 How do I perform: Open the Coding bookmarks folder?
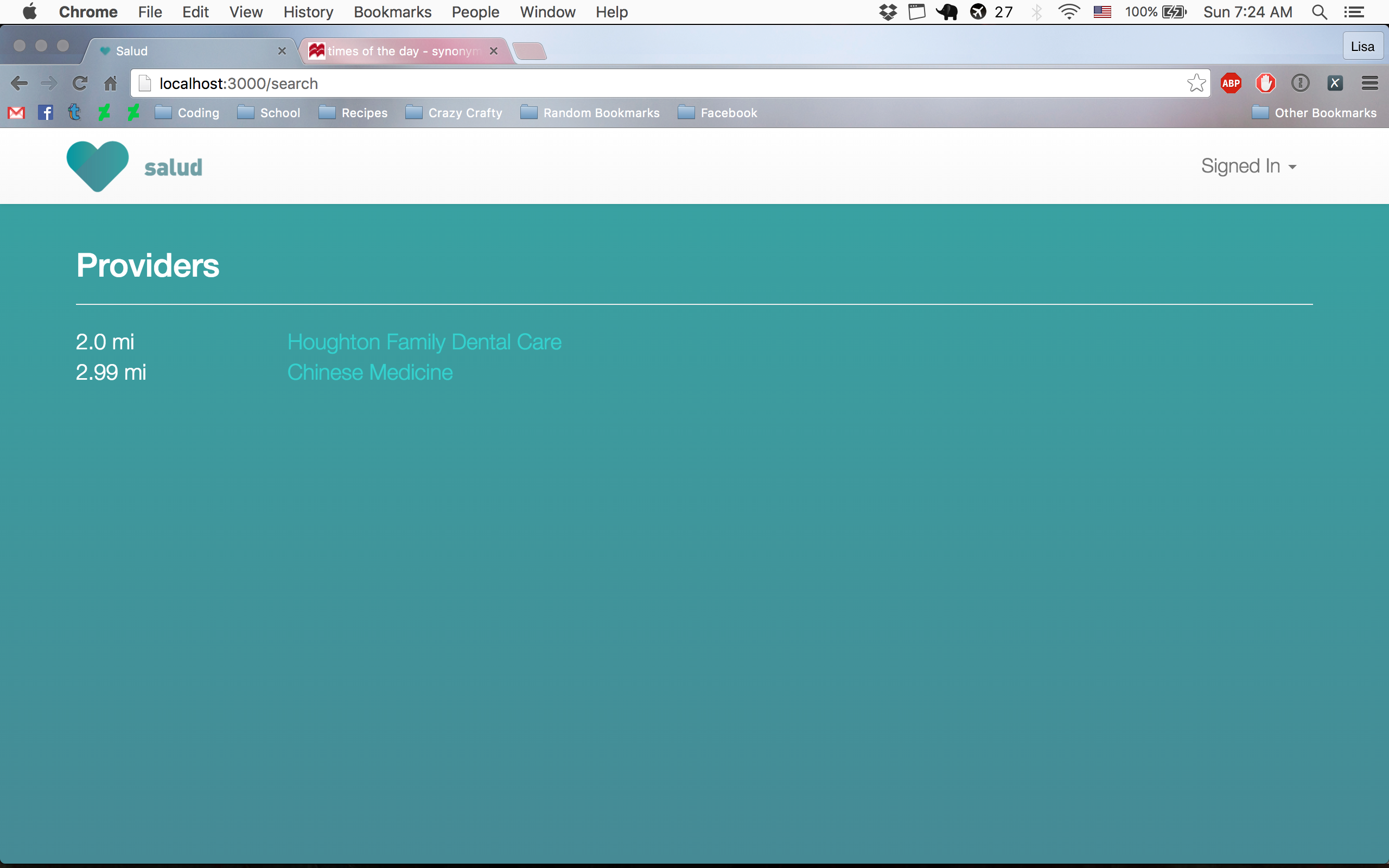click(x=187, y=113)
